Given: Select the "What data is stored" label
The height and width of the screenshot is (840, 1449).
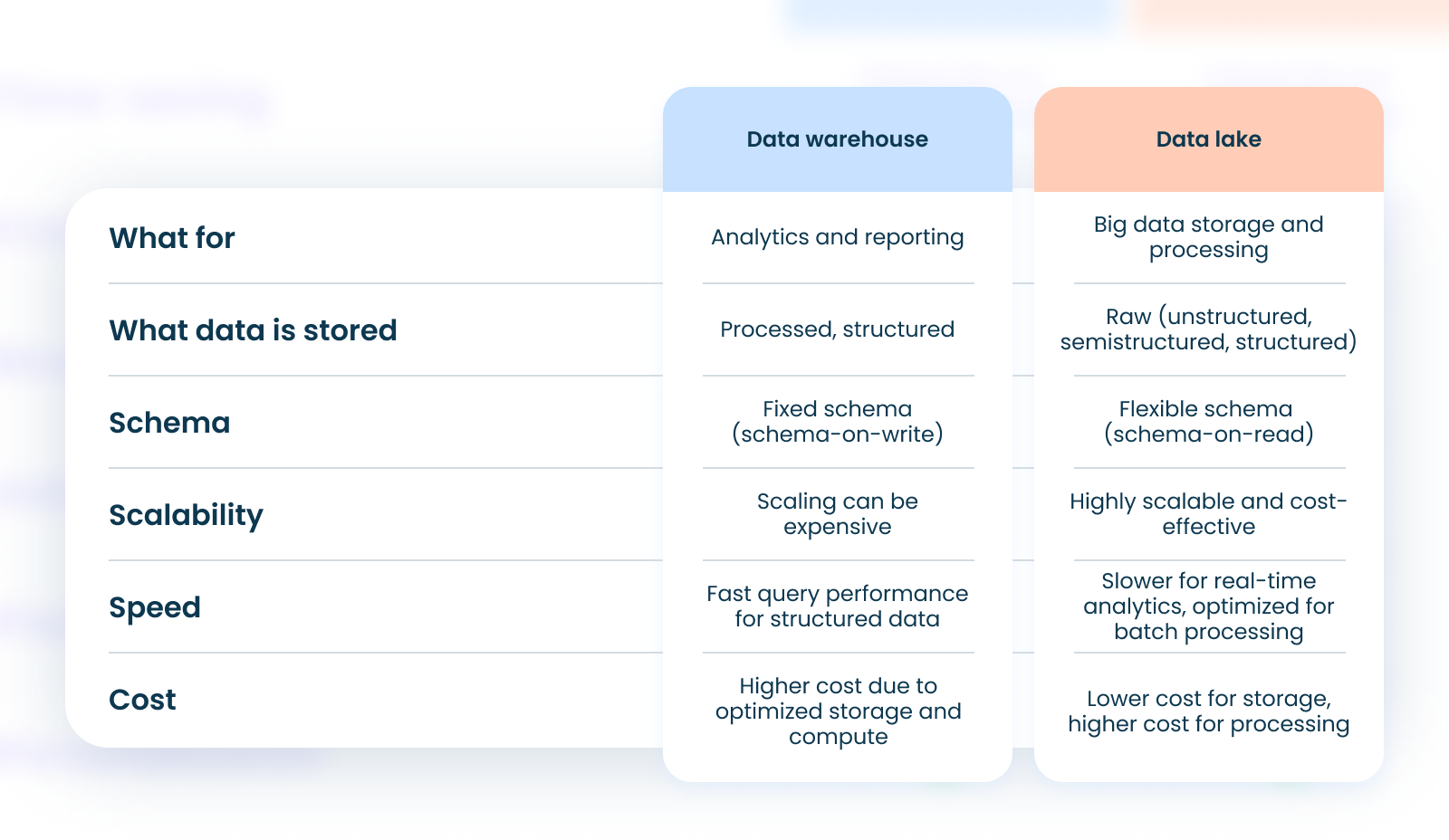Looking at the screenshot, I should [253, 330].
